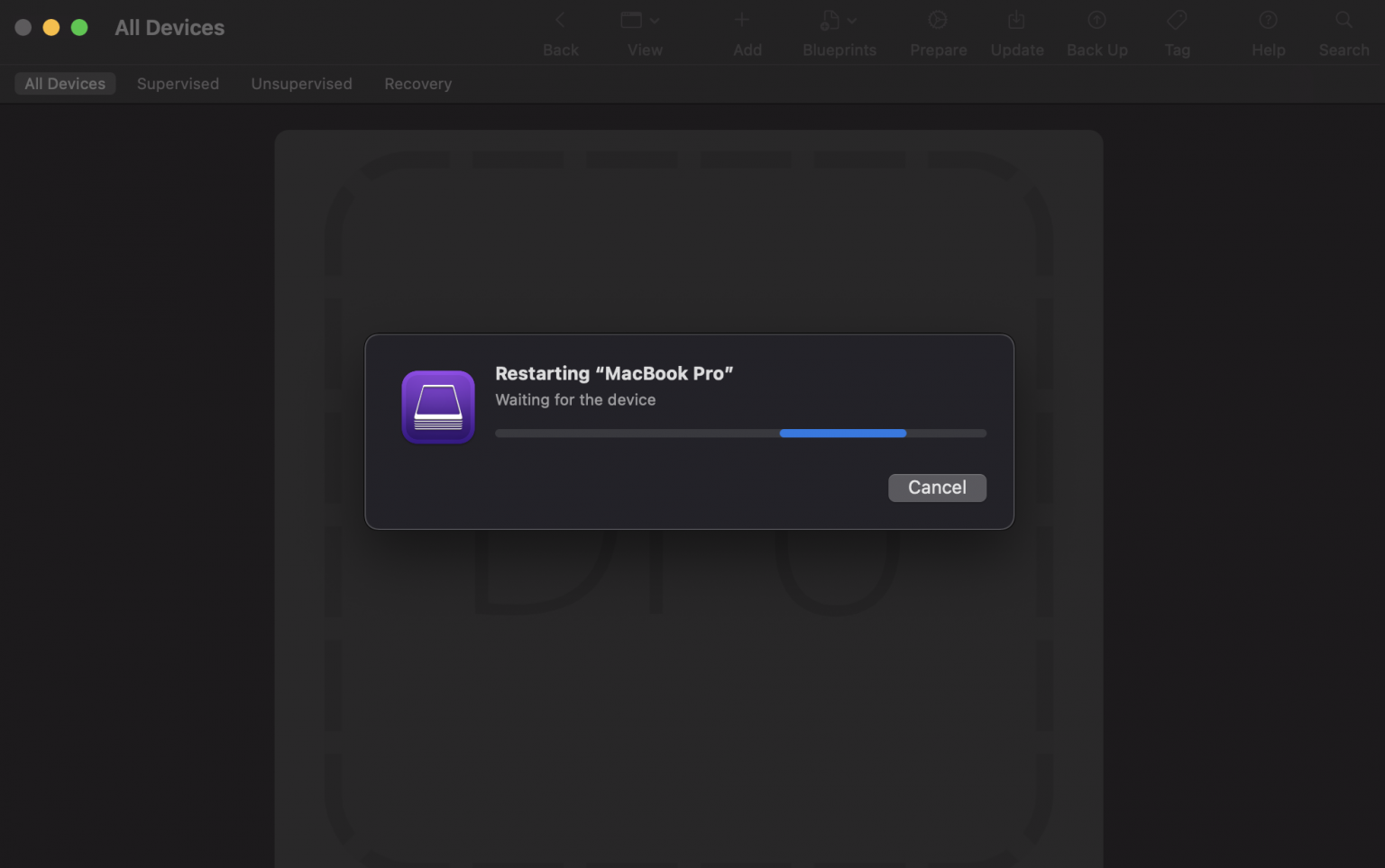The image size is (1385, 868).
Task: Select the Tag icon in the toolbar
Action: (x=1177, y=20)
